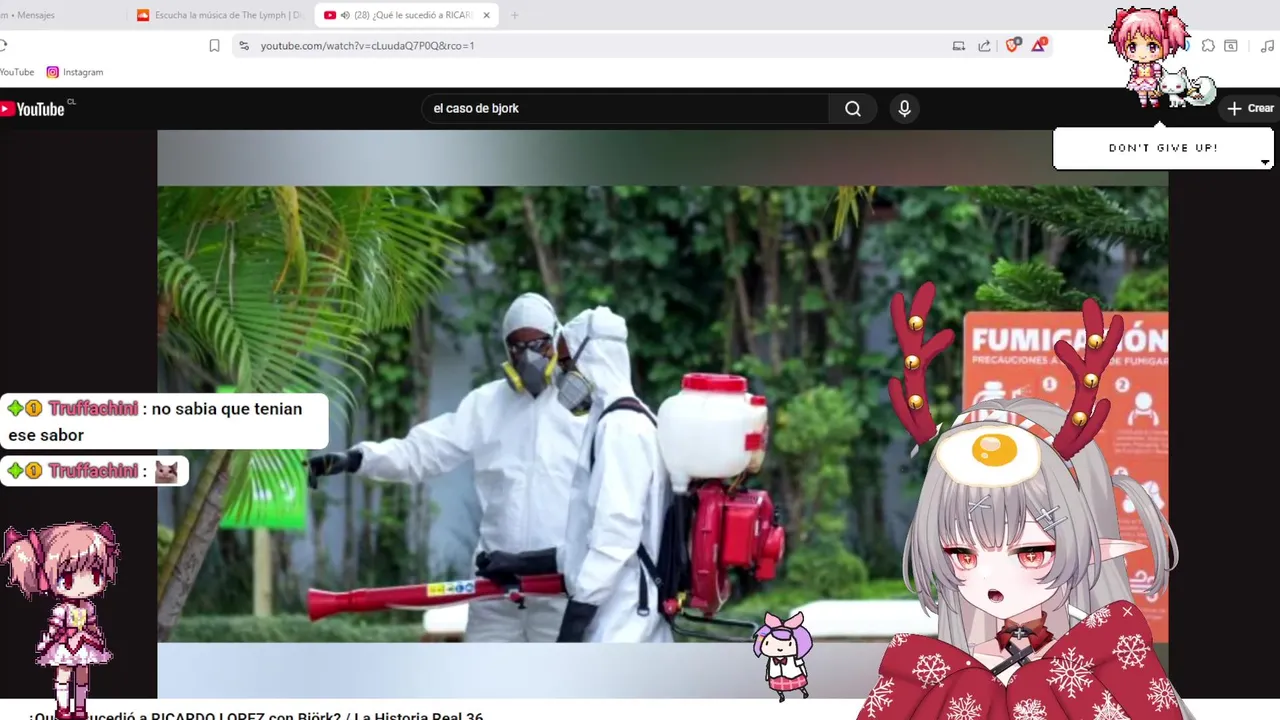This screenshot has width=1280, height=720.
Task: Open the Crear (create) button
Action: coord(1251,108)
